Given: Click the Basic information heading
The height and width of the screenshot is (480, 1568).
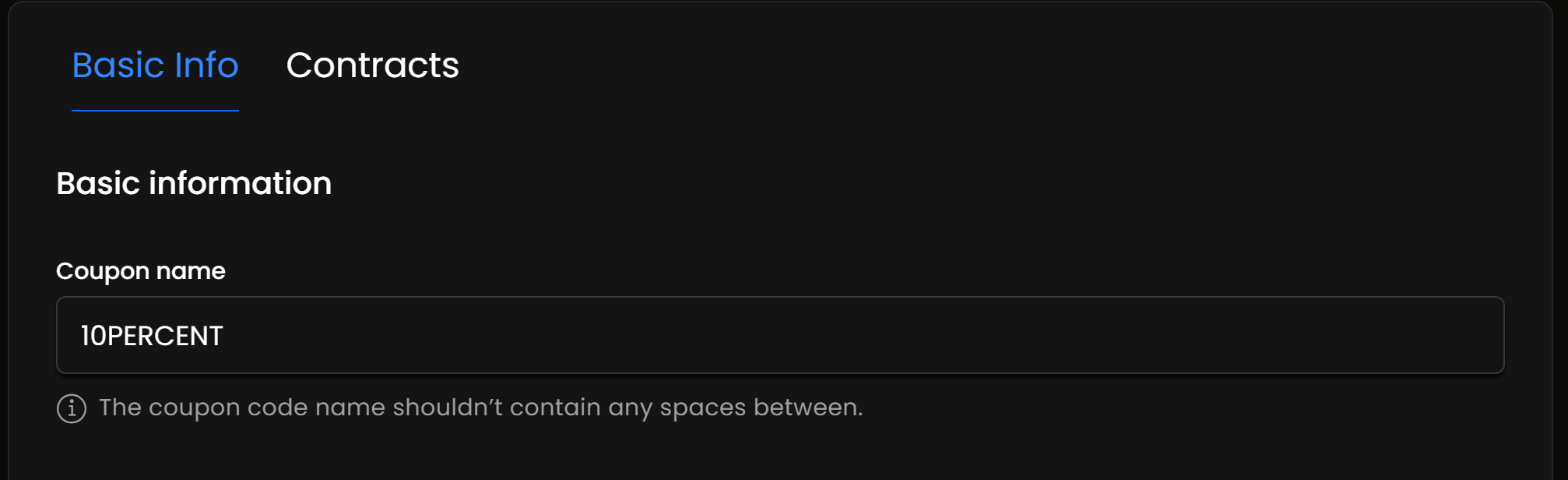Looking at the screenshot, I should tap(194, 184).
